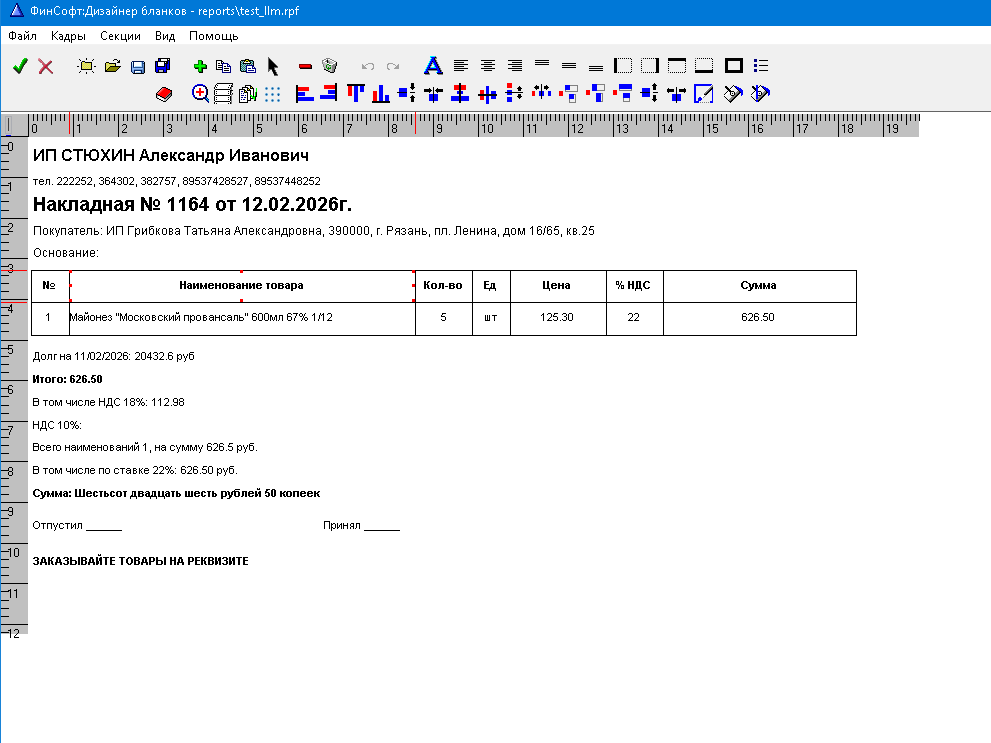
Task: Open file with the folder icon
Action: click(112, 66)
